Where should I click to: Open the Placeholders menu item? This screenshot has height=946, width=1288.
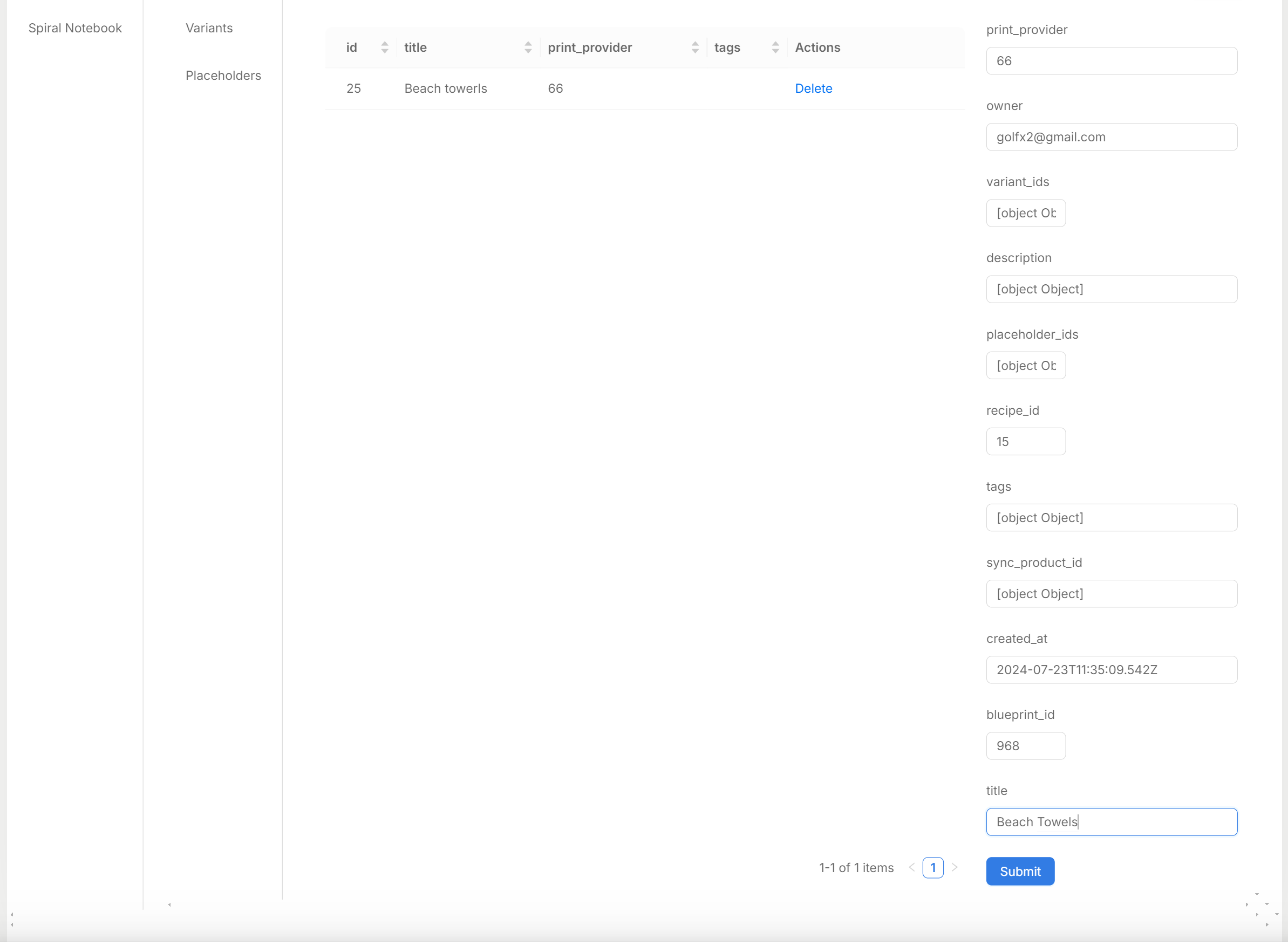(223, 76)
